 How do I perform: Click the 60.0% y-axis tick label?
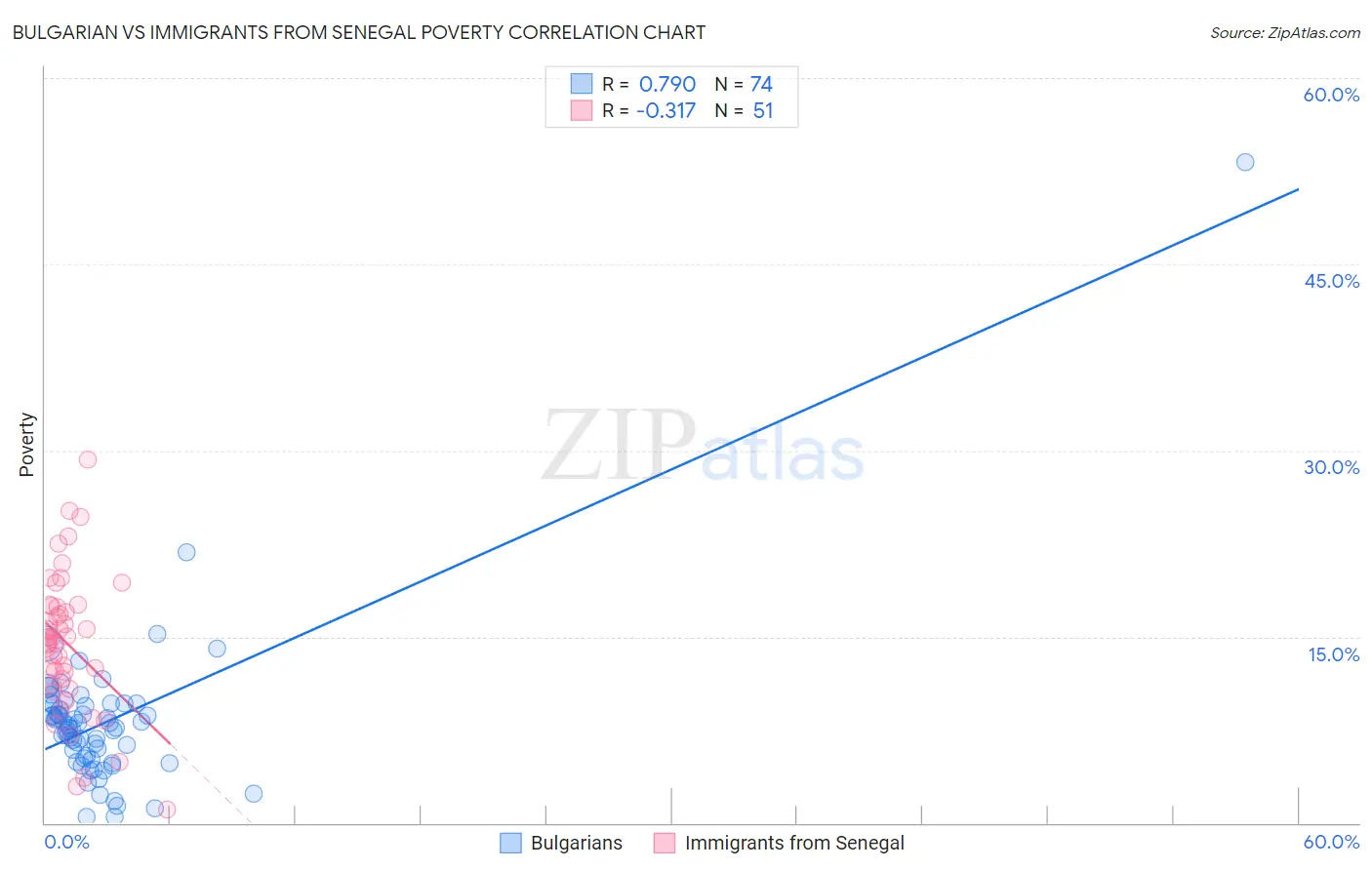pyautogui.click(x=1331, y=95)
